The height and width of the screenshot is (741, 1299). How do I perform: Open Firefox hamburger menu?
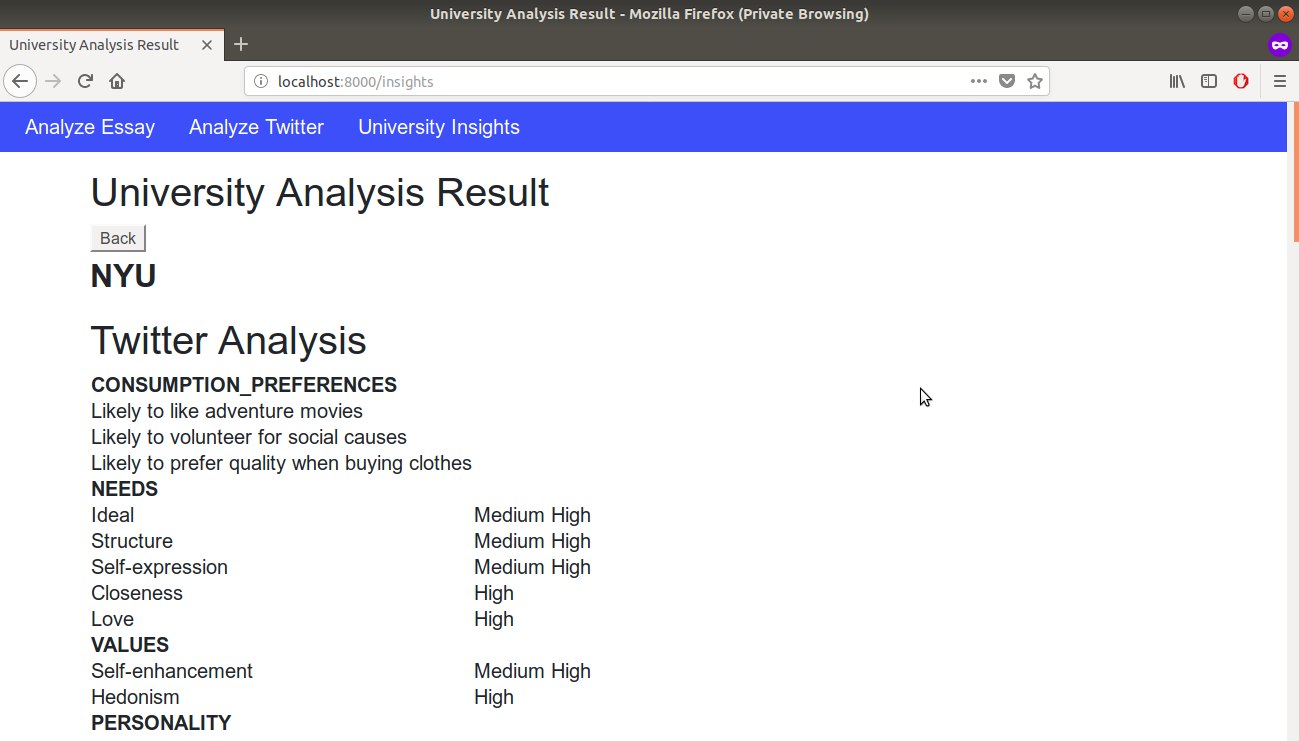point(1280,81)
